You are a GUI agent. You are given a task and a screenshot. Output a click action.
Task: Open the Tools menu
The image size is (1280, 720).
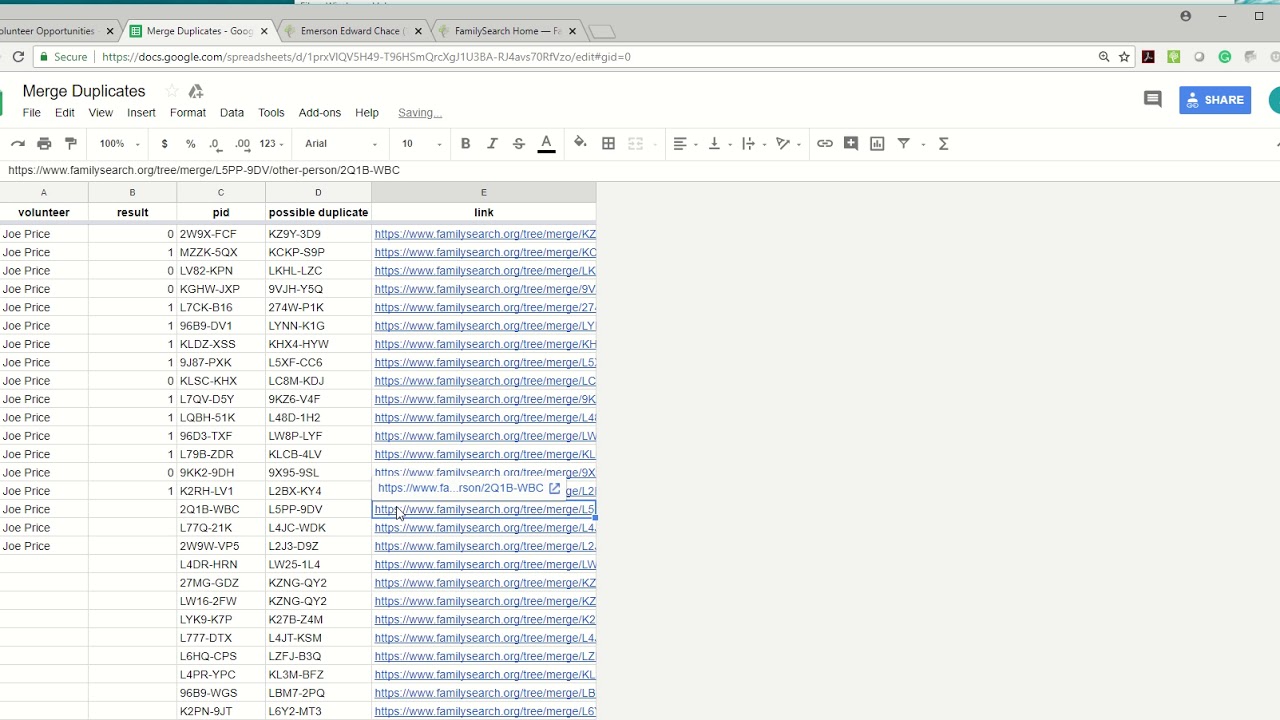(x=271, y=113)
